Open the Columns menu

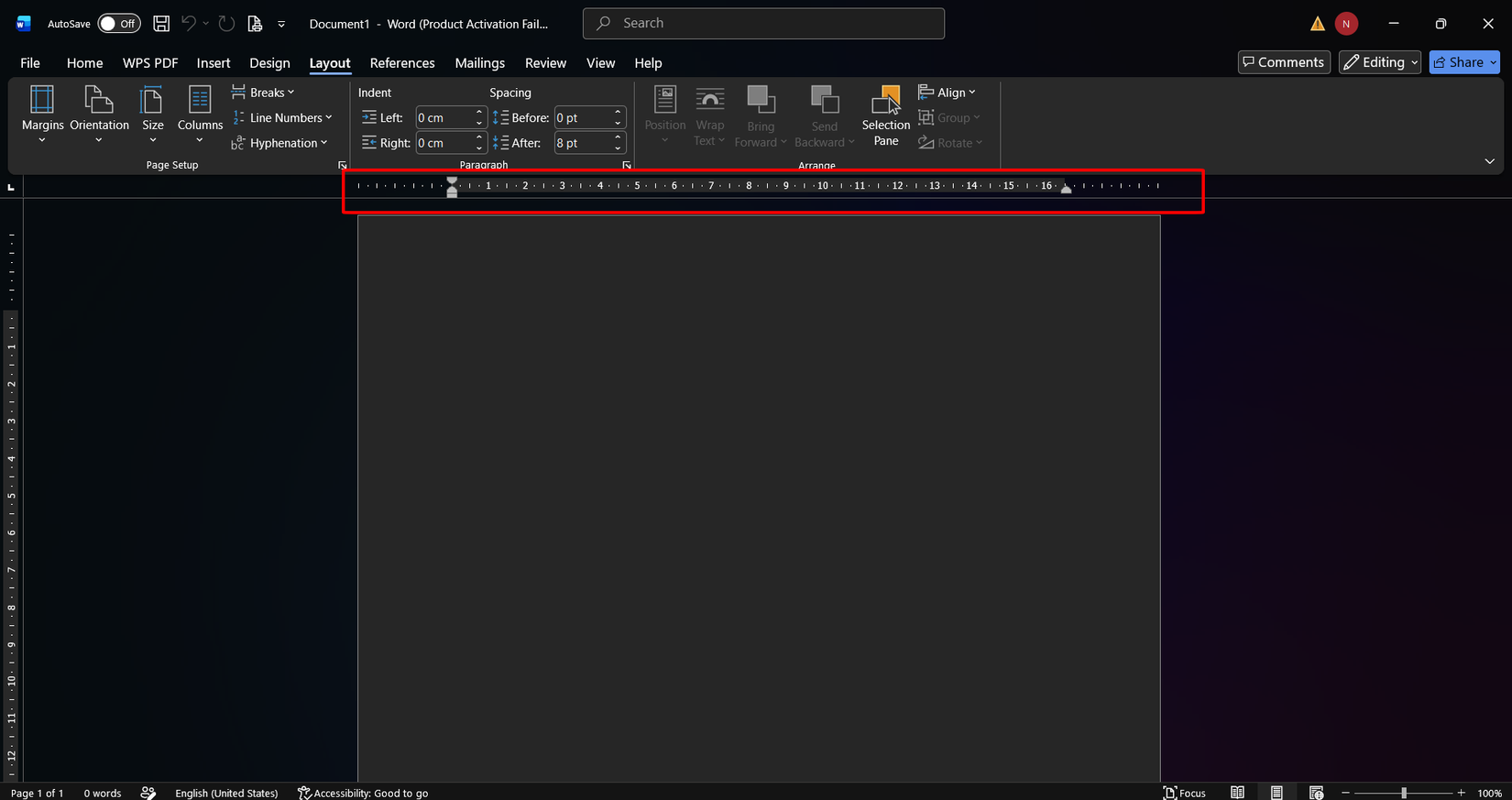(200, 114)
